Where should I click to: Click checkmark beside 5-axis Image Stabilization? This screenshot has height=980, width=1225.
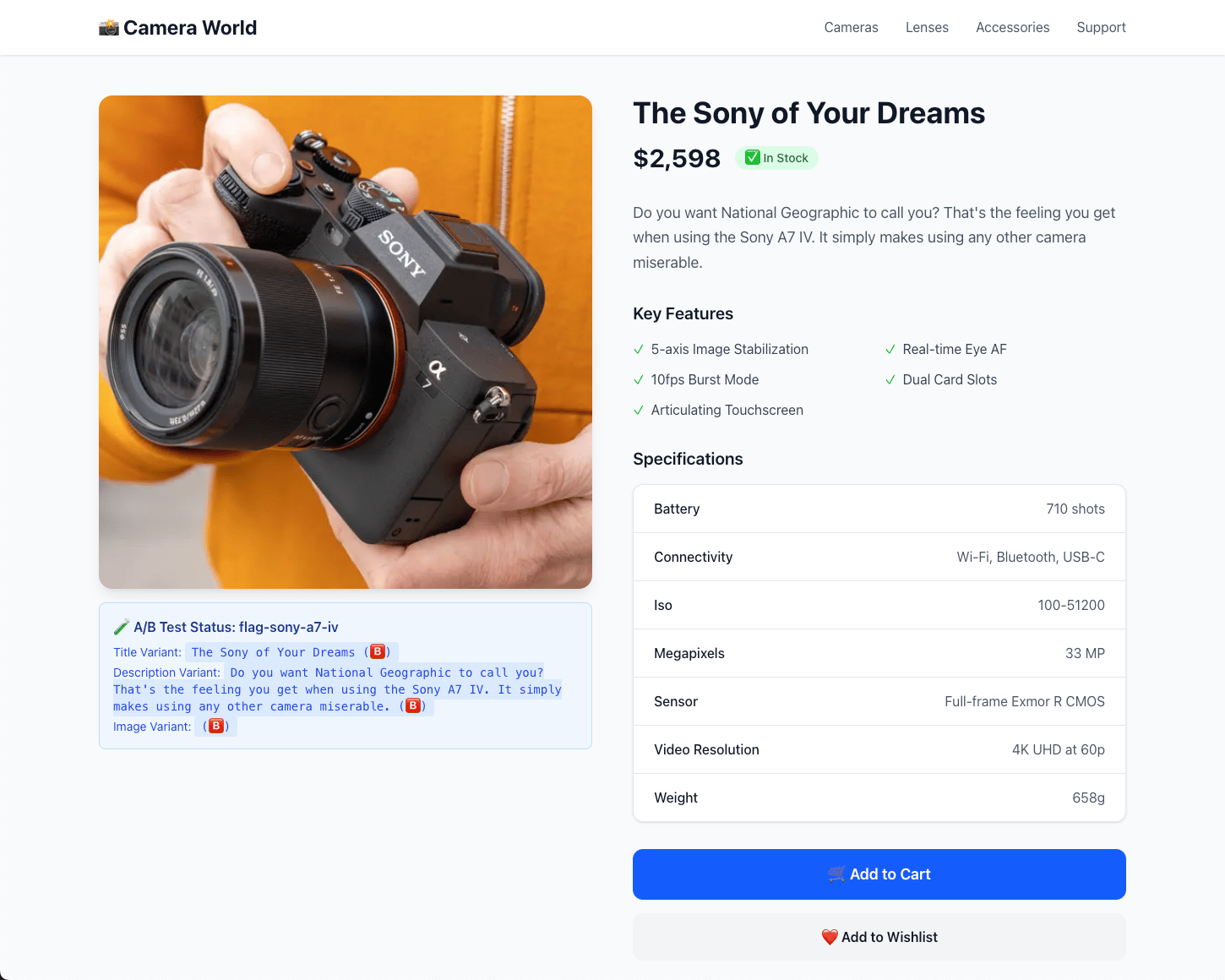[x=639, y=350]
